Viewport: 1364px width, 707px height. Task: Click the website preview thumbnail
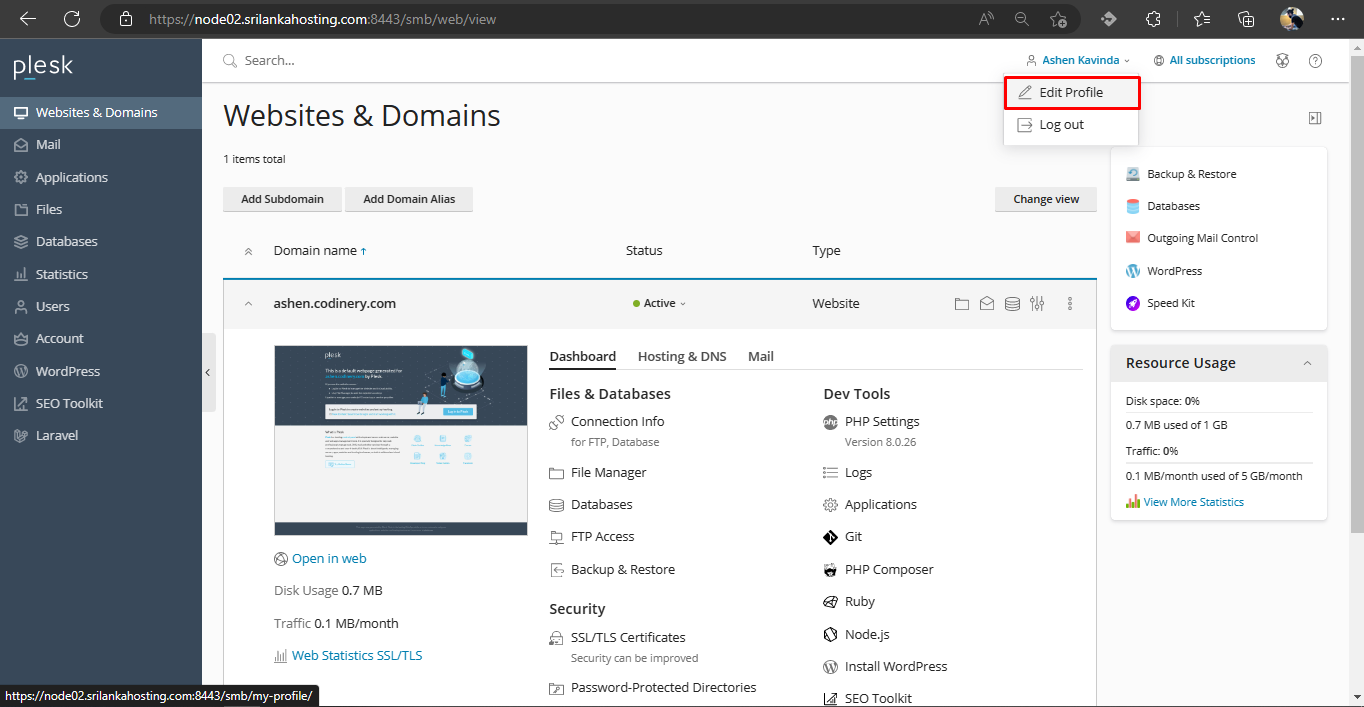[x=400, y=440]
